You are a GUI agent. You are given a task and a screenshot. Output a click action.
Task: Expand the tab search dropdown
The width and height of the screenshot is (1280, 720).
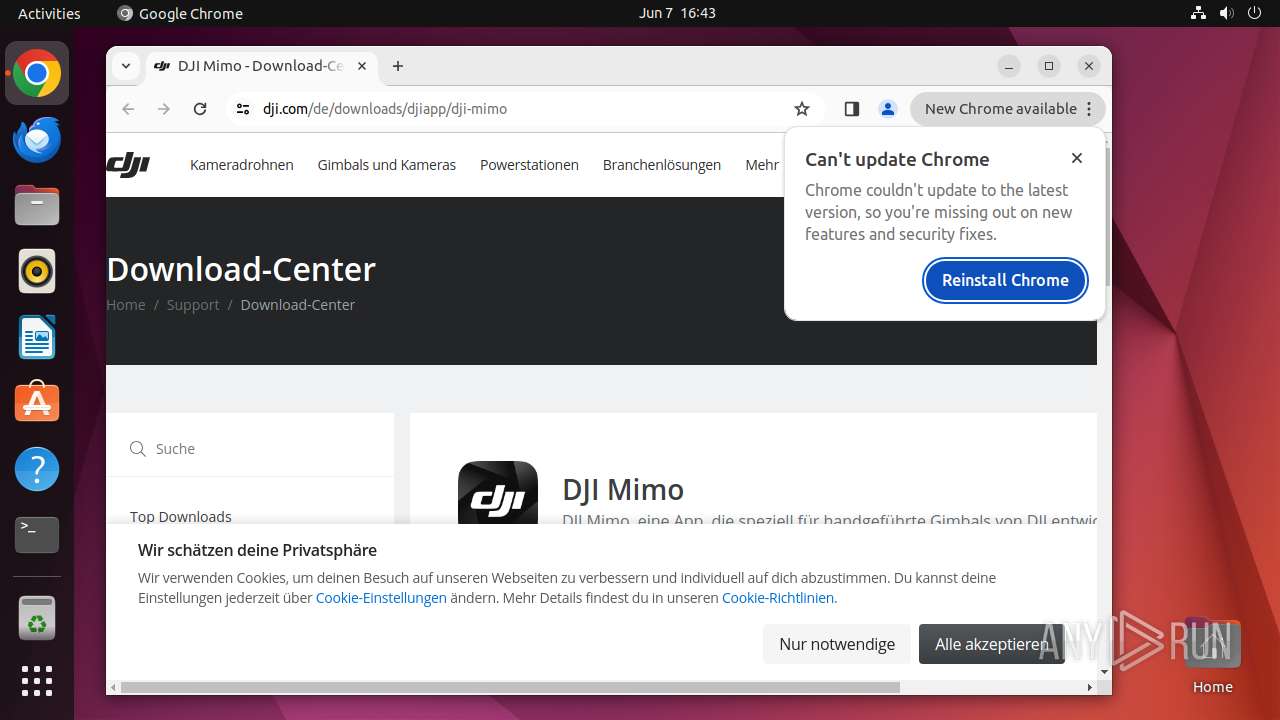[126, 66]
